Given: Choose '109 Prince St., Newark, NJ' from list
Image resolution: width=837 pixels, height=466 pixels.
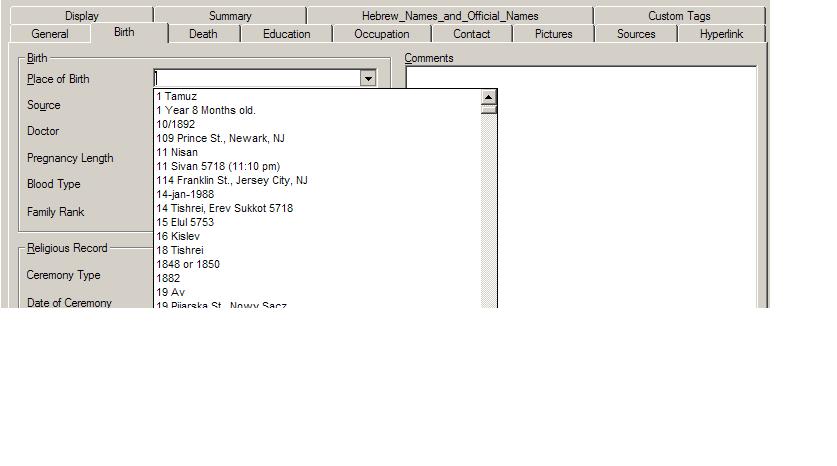Looking at the screenshot, I should [x=221, y=138].
